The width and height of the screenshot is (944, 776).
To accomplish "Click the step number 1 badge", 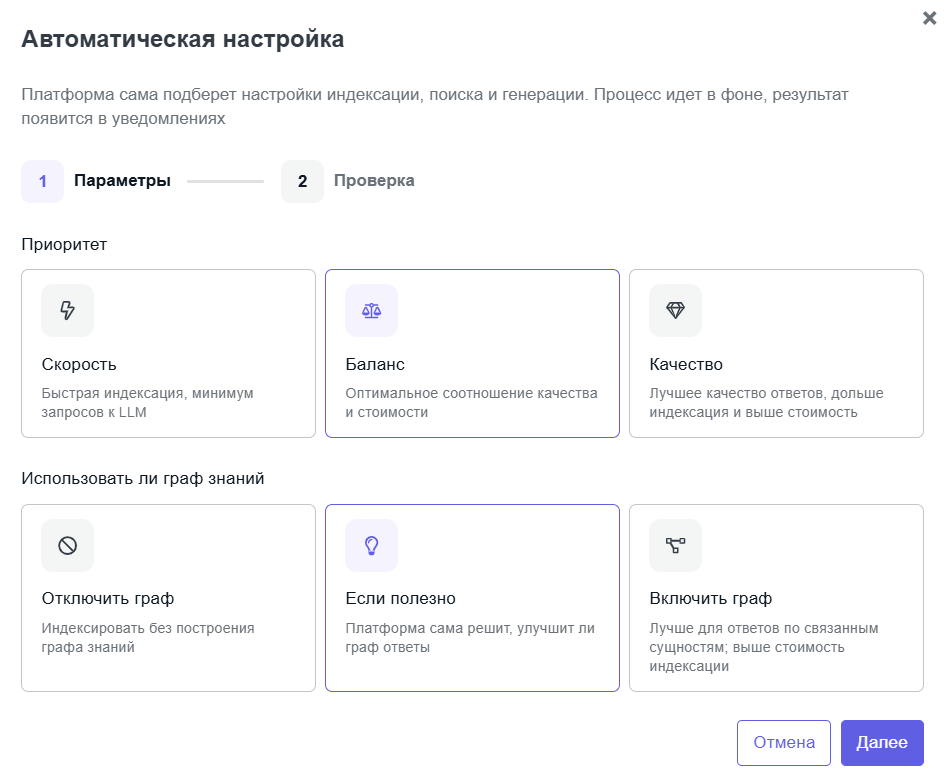I will pos(43,181).
